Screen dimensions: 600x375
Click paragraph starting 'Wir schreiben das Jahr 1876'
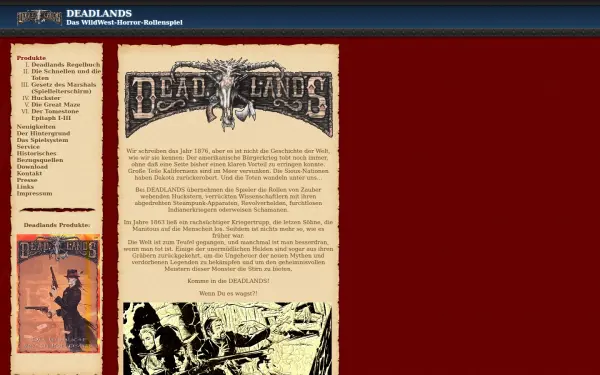tap(228, 164)
